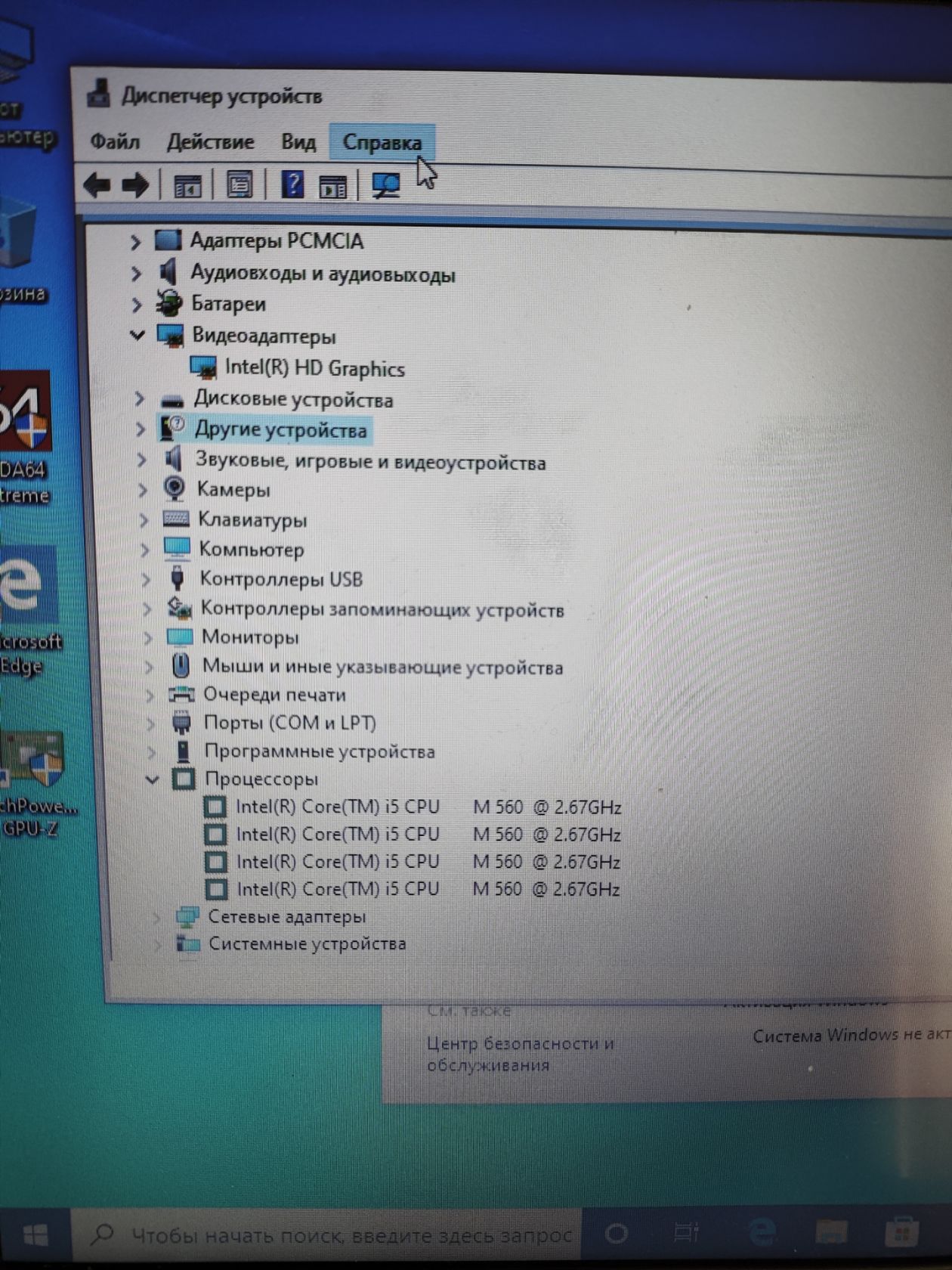The width and height of the screenshot is (952, 1270).
Task: Open the Вид menu
Action: coord(298,141)
